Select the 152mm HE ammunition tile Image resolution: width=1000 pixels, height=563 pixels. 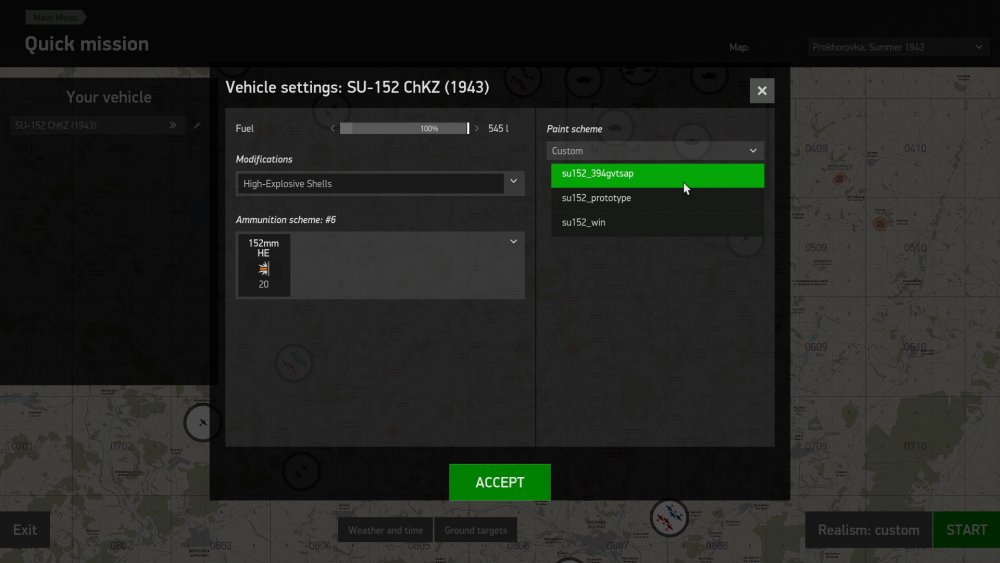tap(263, 265)
